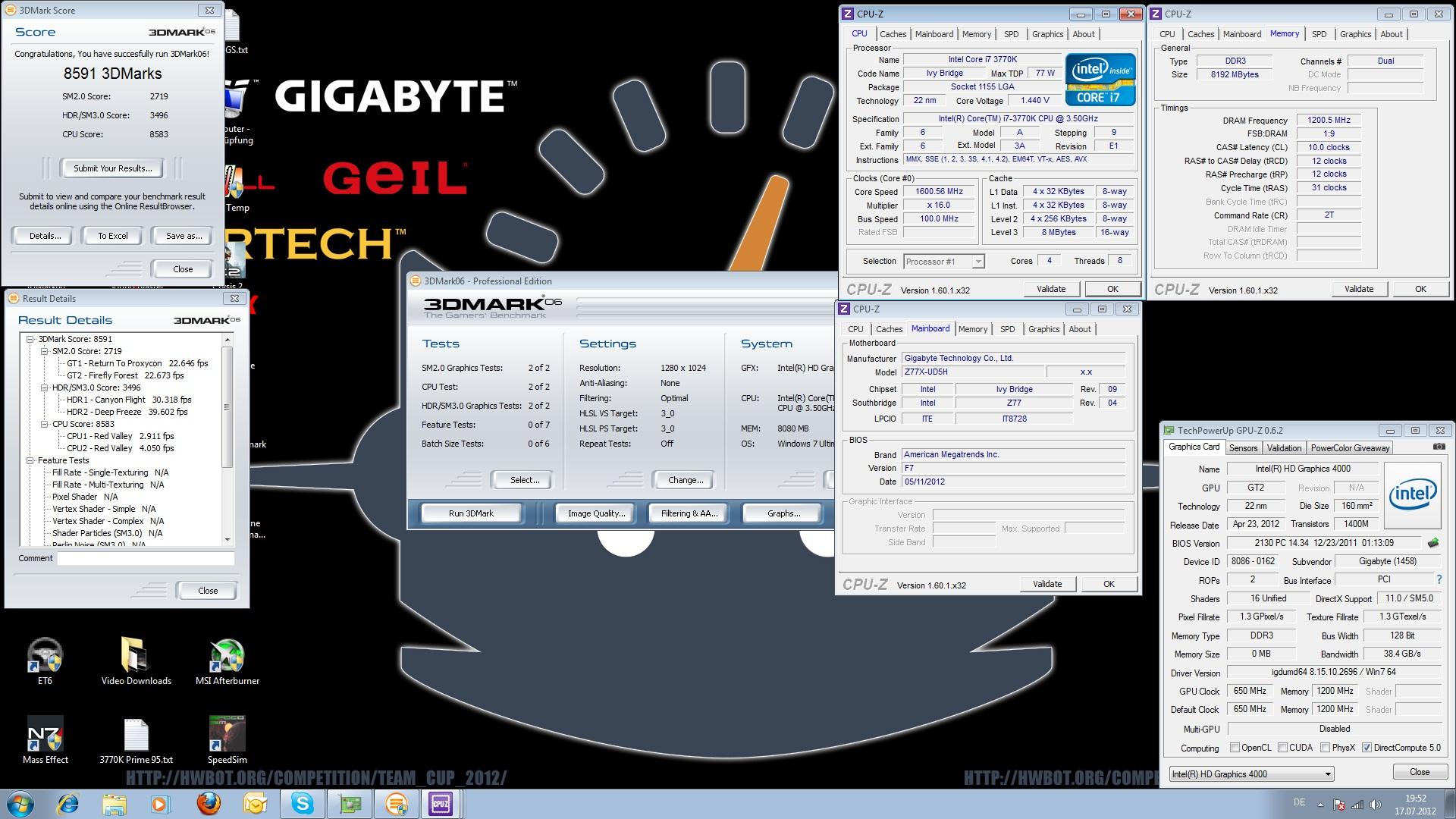Switch to Caches tab in the CPU-Z CPU window
Screen dimensions: 1456x819
pos(893,34)
